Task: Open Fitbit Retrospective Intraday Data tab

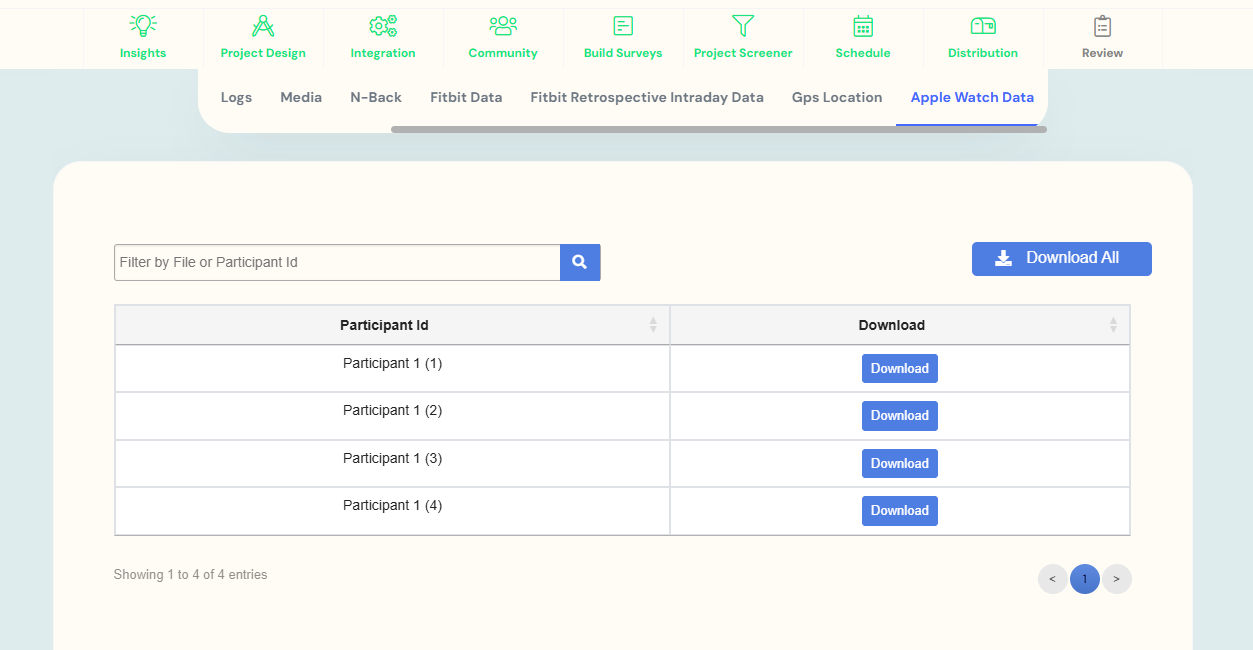Action: coord(647,97)
